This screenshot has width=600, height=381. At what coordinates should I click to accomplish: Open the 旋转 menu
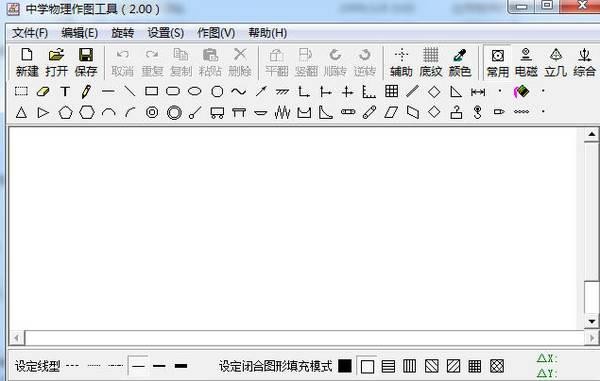[122, 33]
